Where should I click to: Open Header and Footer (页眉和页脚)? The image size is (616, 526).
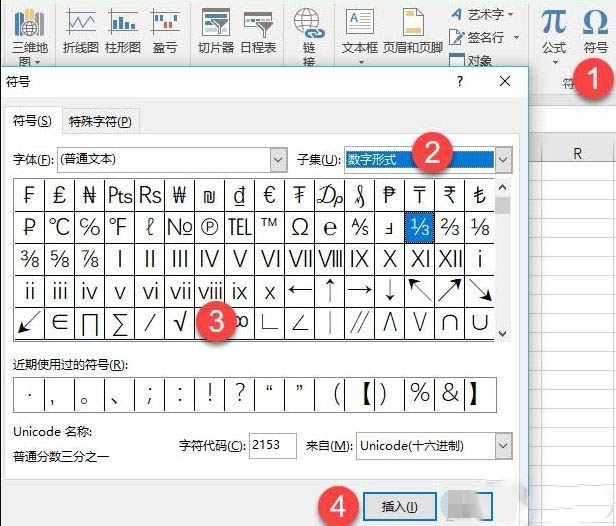[x=412, y=31]
